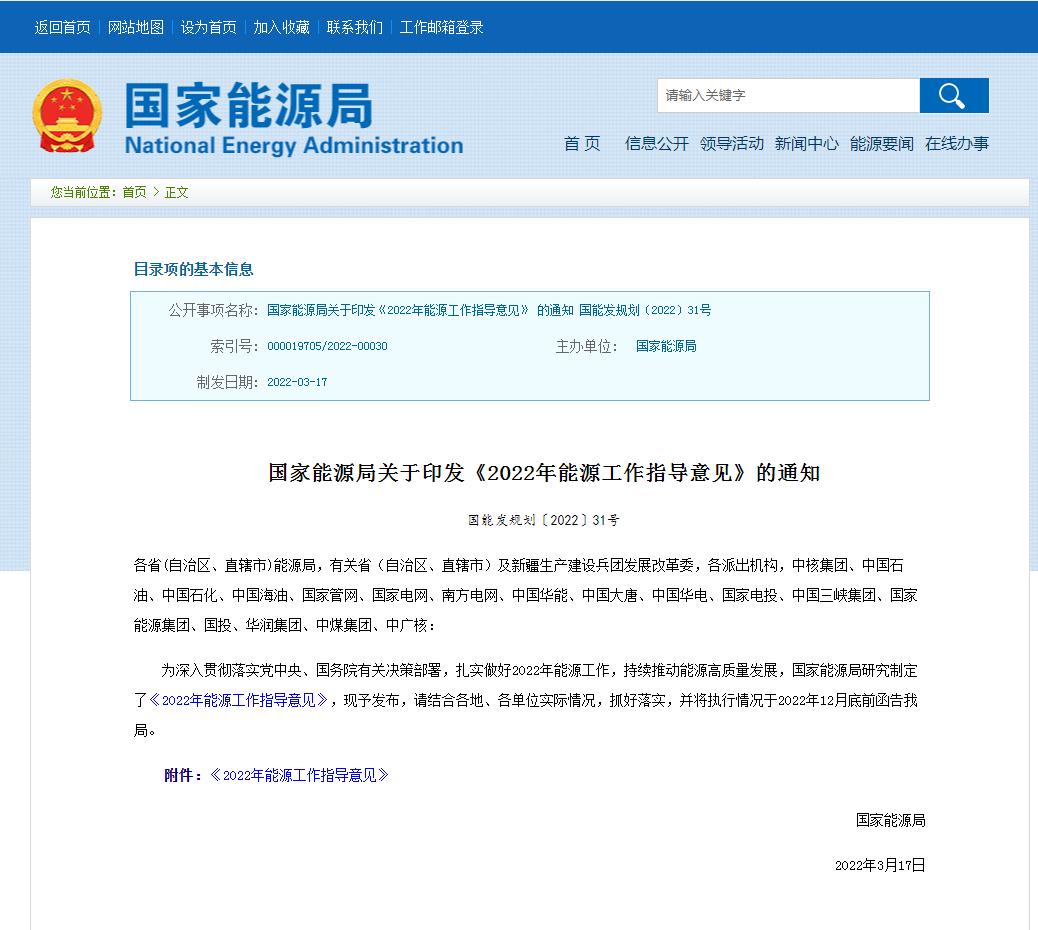1038x930 pixels.
Task: Click document number 国能发规划〔2022〕31号 under the title
Action: point(544,520)
